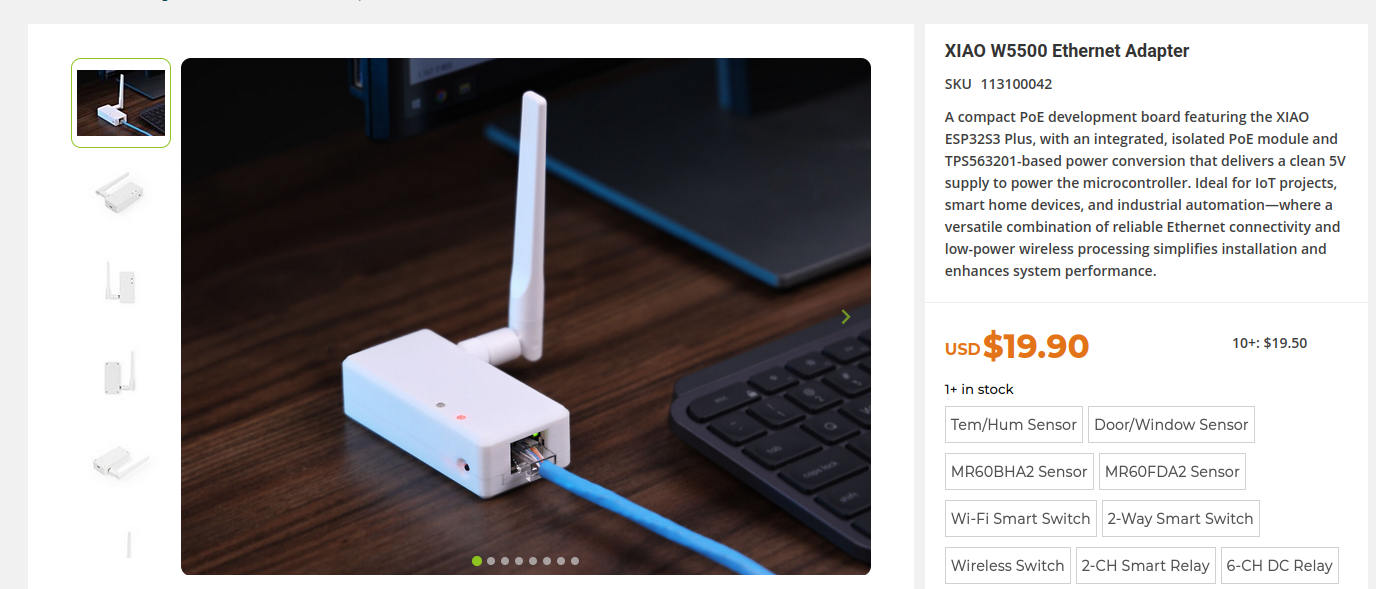This screenshot has width=1376, height=589.
Task: Choose the 2-Way Smart Switch option
Action: 1180,518
